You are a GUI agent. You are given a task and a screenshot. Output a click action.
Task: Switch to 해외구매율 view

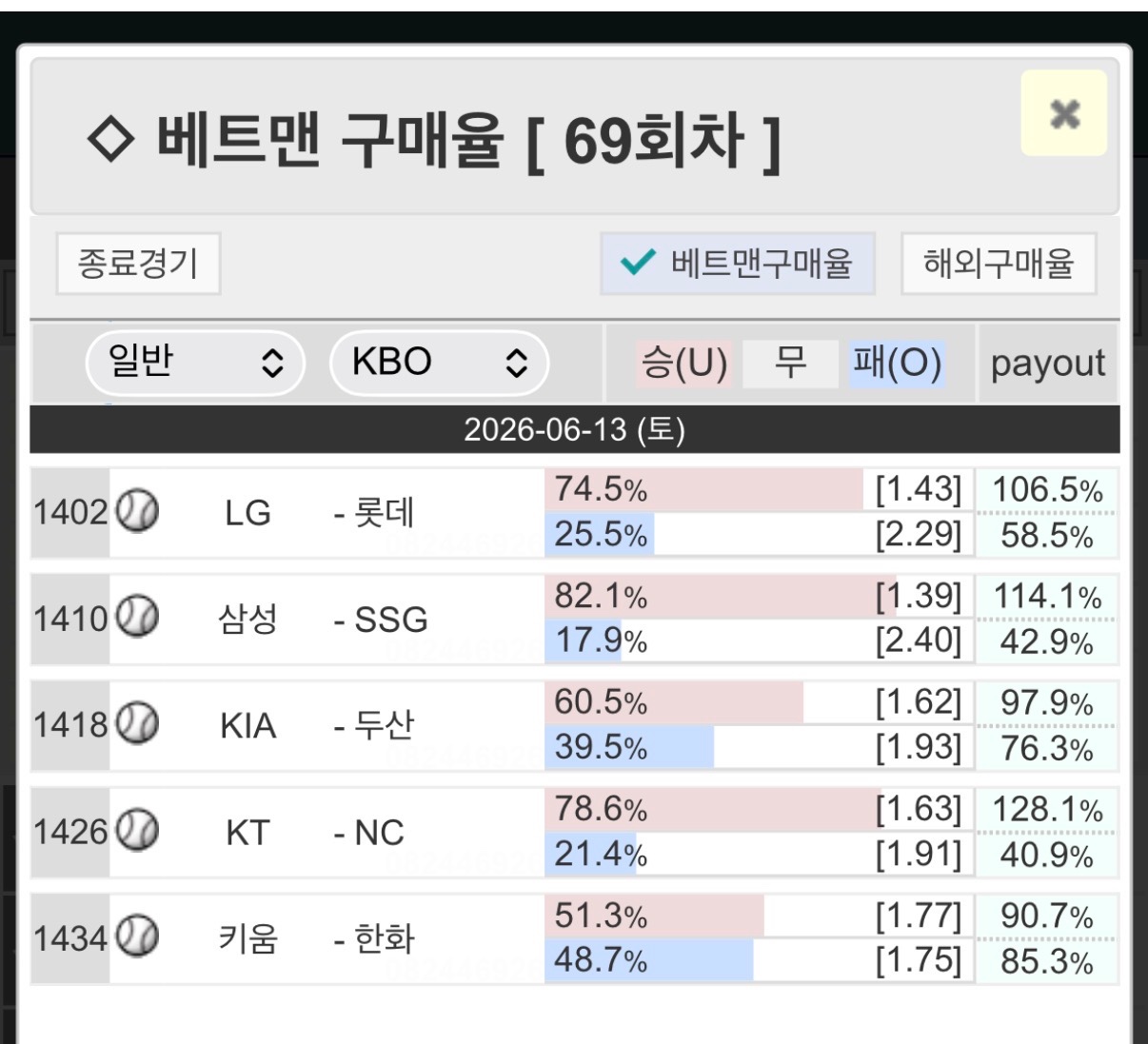pyautogui.click(x=999, y=263)
